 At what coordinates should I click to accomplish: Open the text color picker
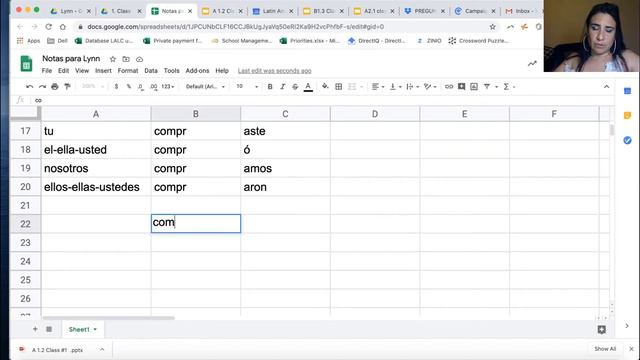(x=308, y=87)
